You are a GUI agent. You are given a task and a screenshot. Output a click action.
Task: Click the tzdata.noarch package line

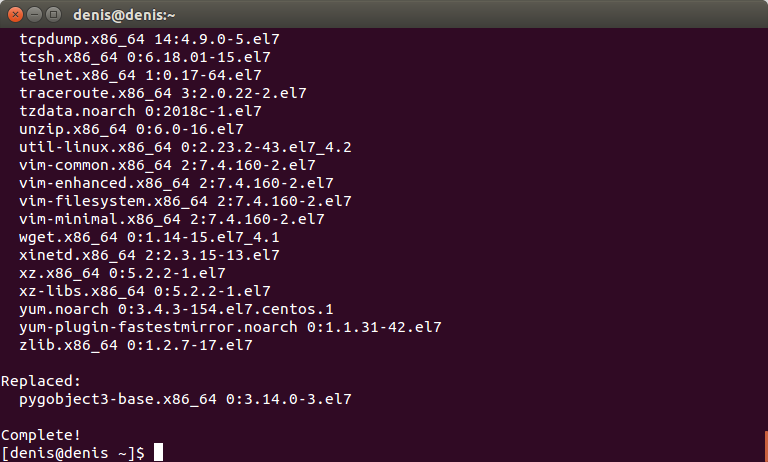point(140,111)
